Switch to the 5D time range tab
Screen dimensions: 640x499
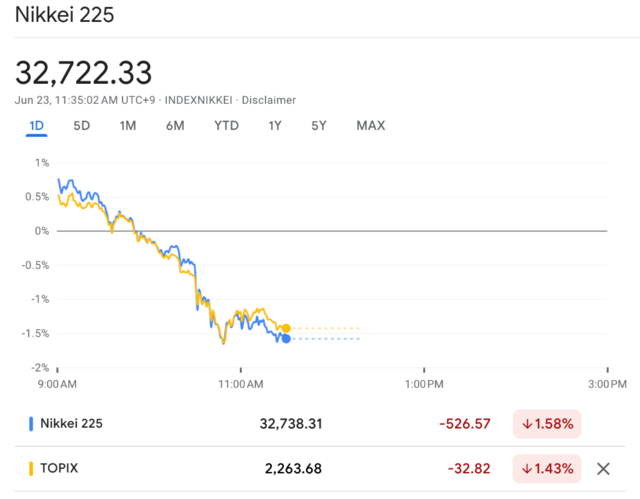(82, 126)
